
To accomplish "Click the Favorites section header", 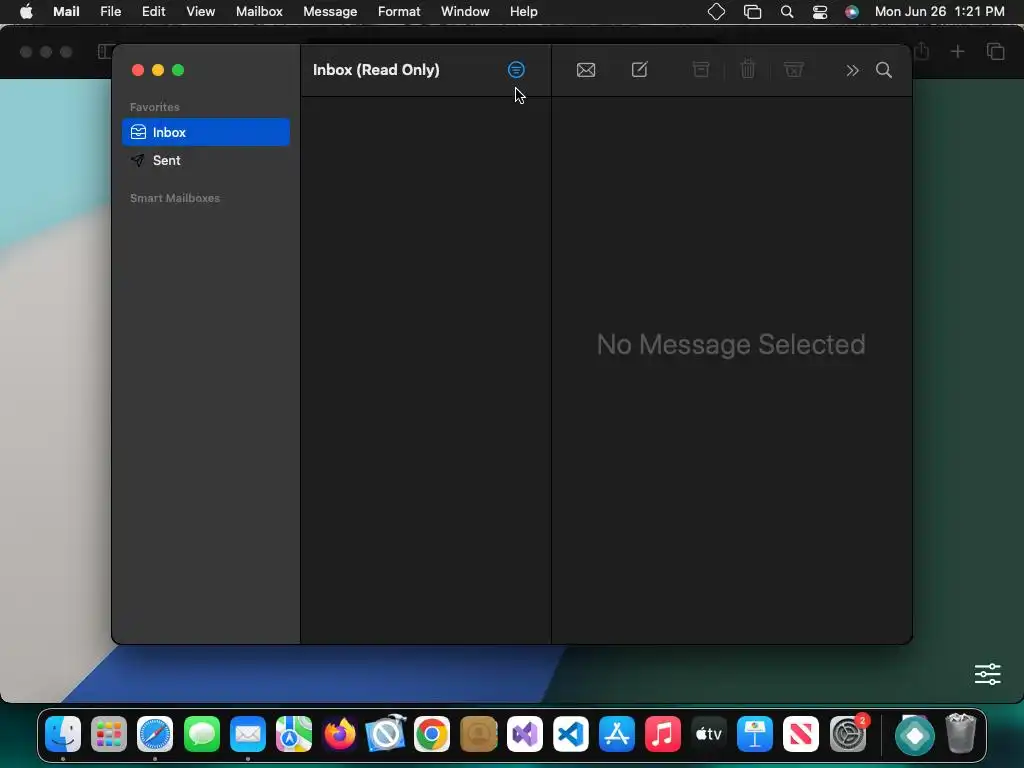I will tap(155, 107).
